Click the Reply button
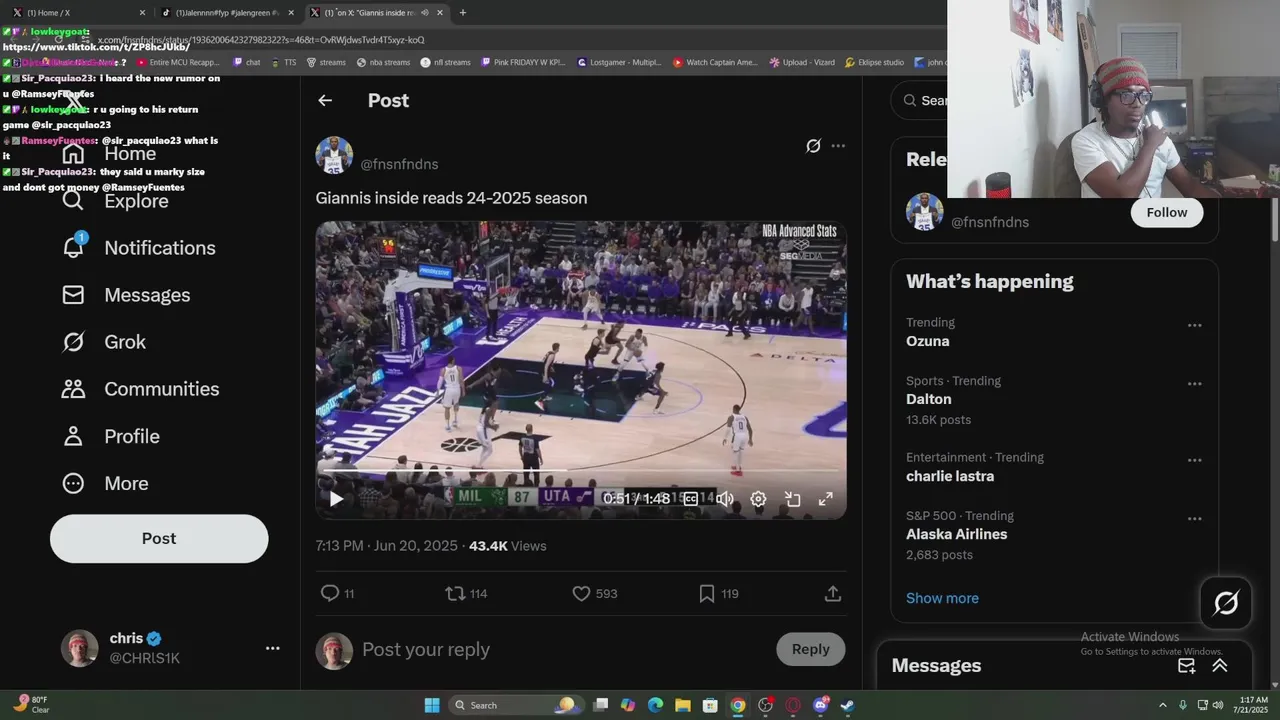This screenshot has height=720, width=1280. coord(811,649)
